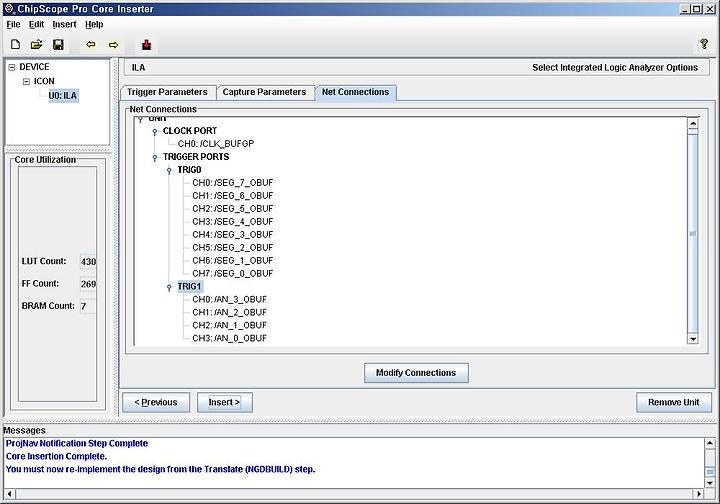The width and height of the screenshot is (720, 504).
Task: Open the Edit menu
Action: coord(36,24)
